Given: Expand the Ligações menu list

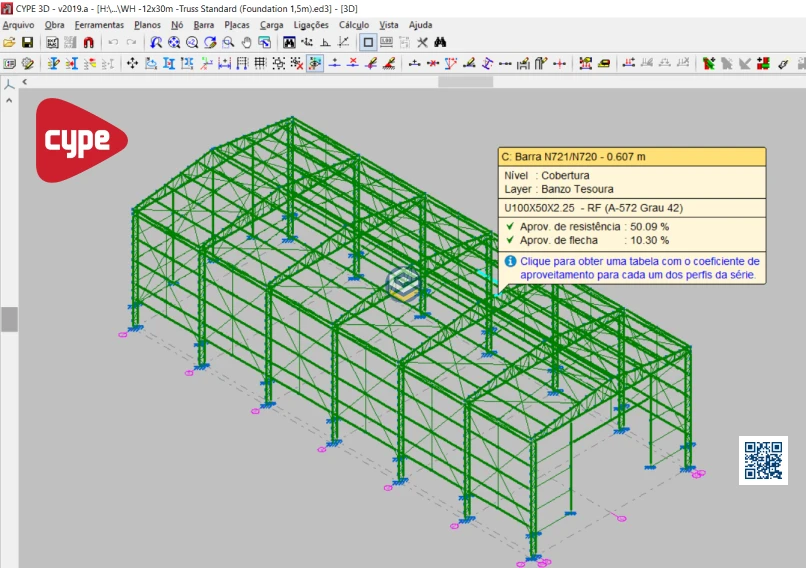Looking at the screenshot, I should pyautogui.click(x=310, y=24).
